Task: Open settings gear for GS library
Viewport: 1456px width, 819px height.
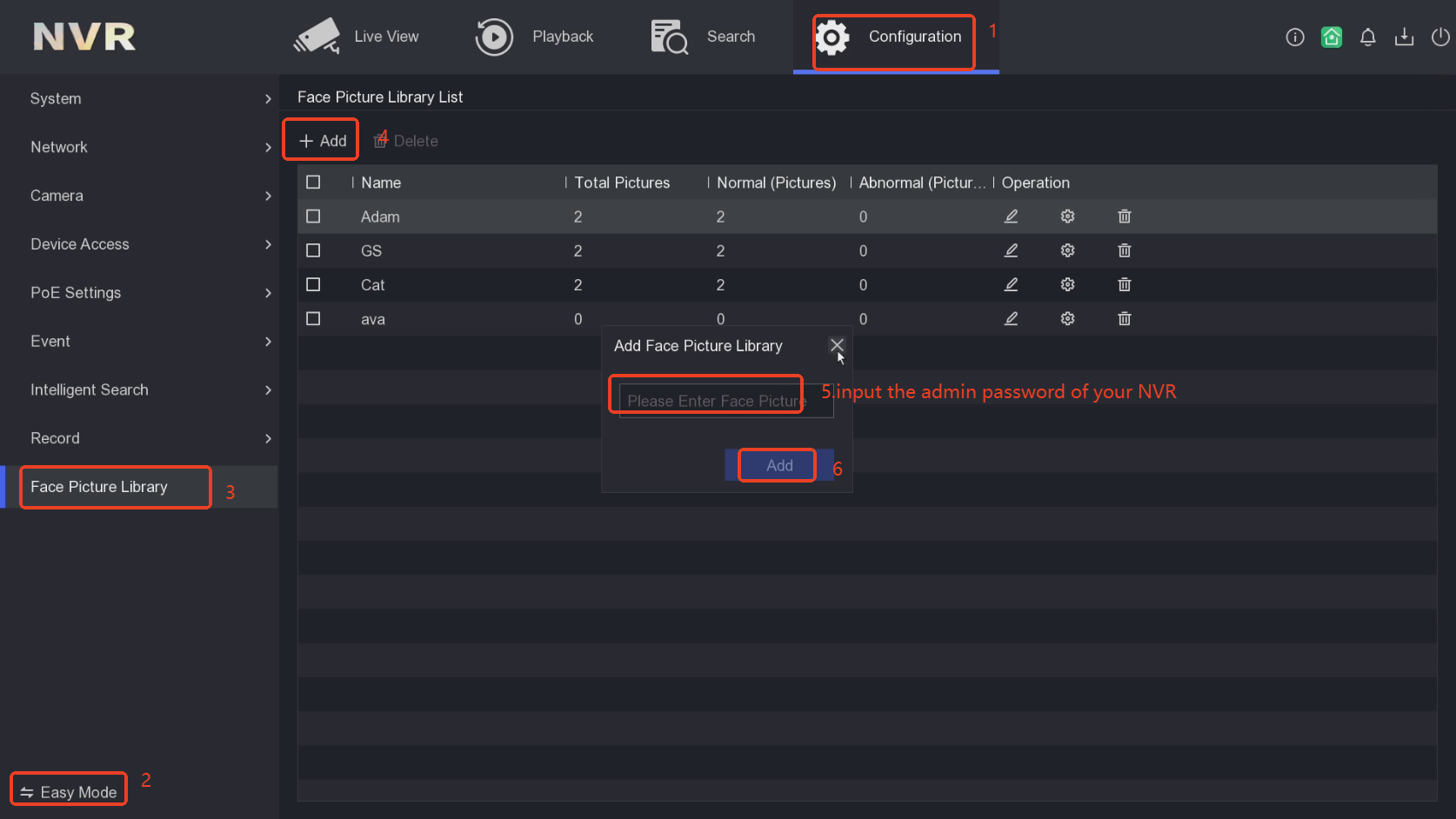Action: 1067,250
